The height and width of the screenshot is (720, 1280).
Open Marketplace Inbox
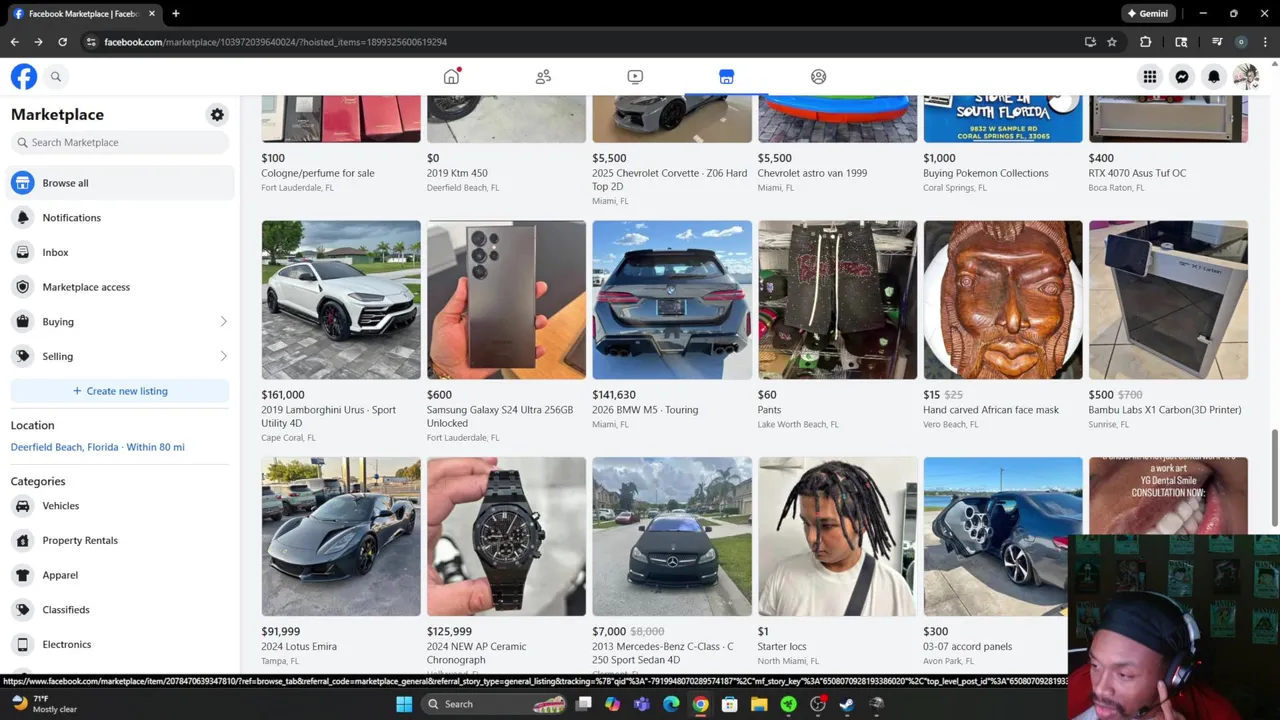(120, 252)
